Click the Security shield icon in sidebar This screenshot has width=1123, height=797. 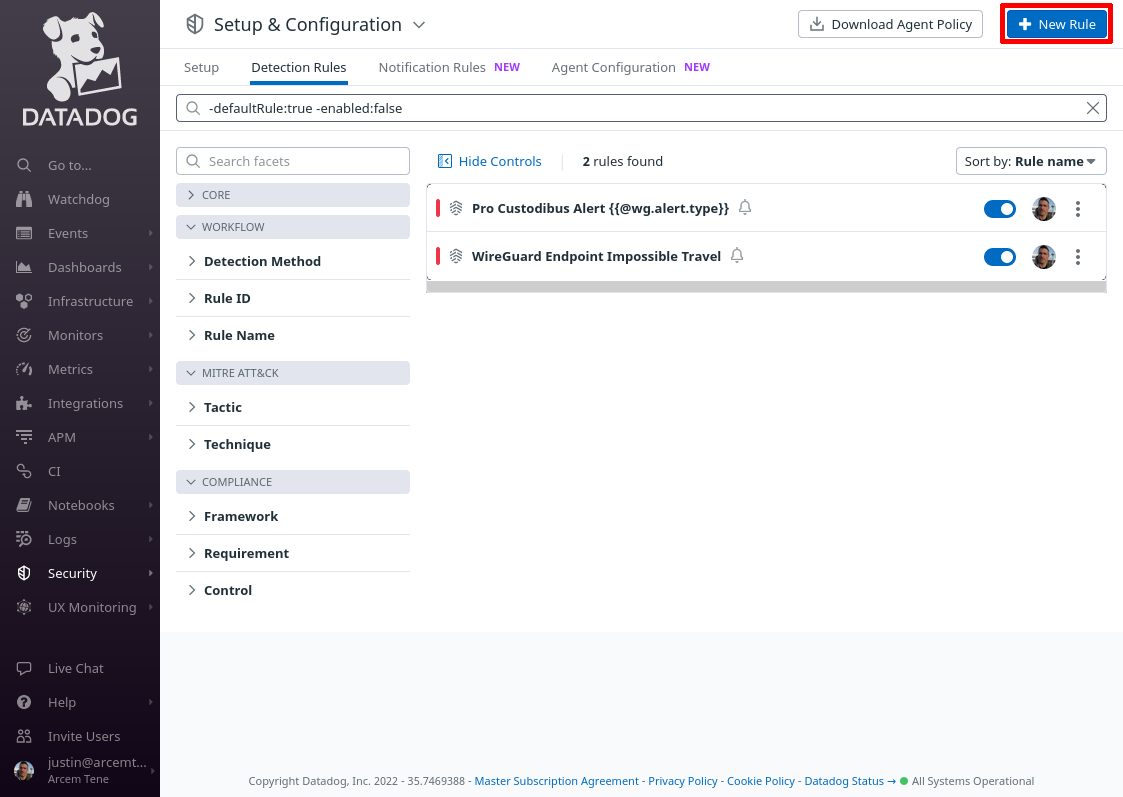24,574
